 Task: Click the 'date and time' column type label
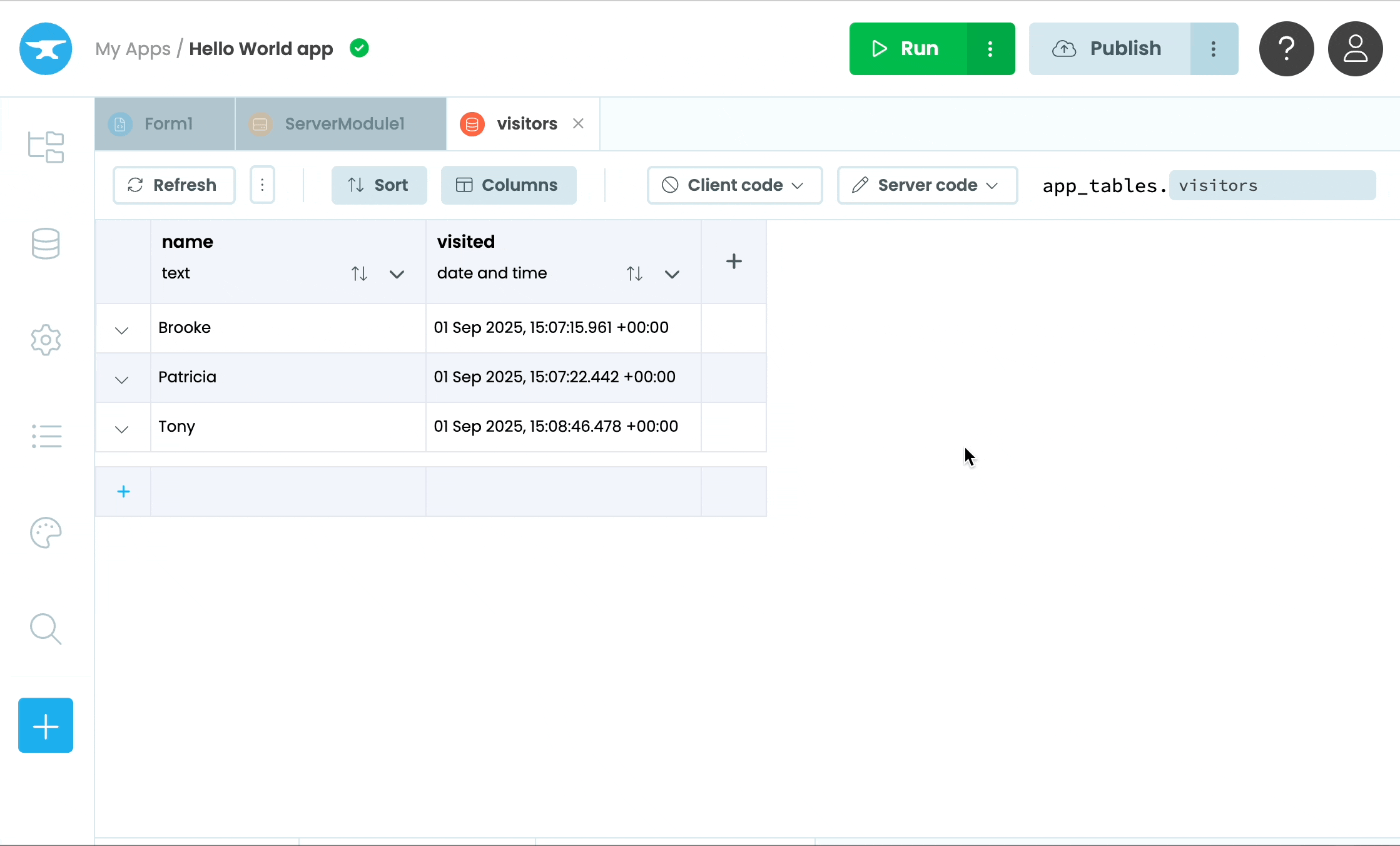492,273
